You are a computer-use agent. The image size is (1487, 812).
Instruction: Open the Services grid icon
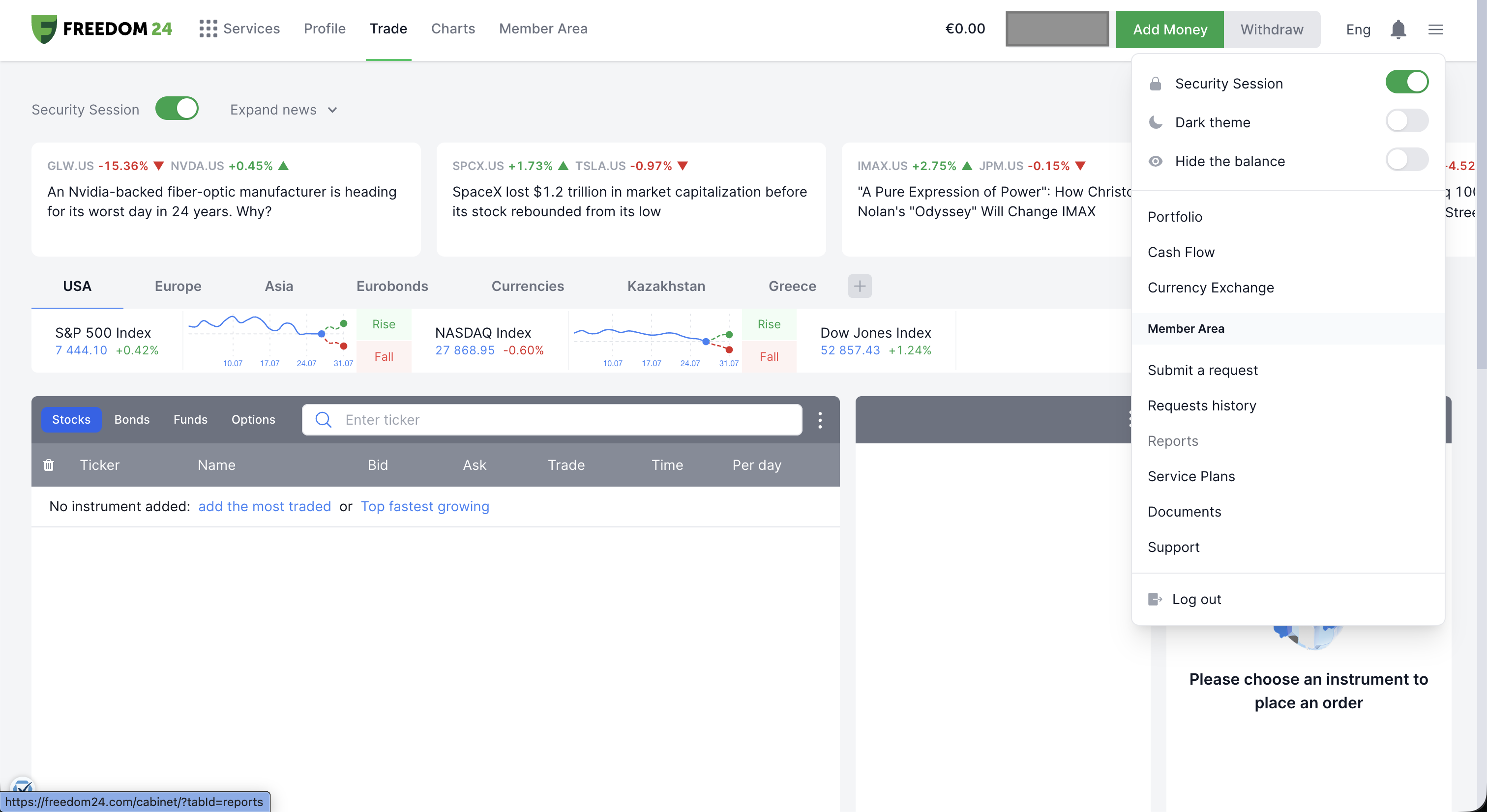click(x=208, y=29)
